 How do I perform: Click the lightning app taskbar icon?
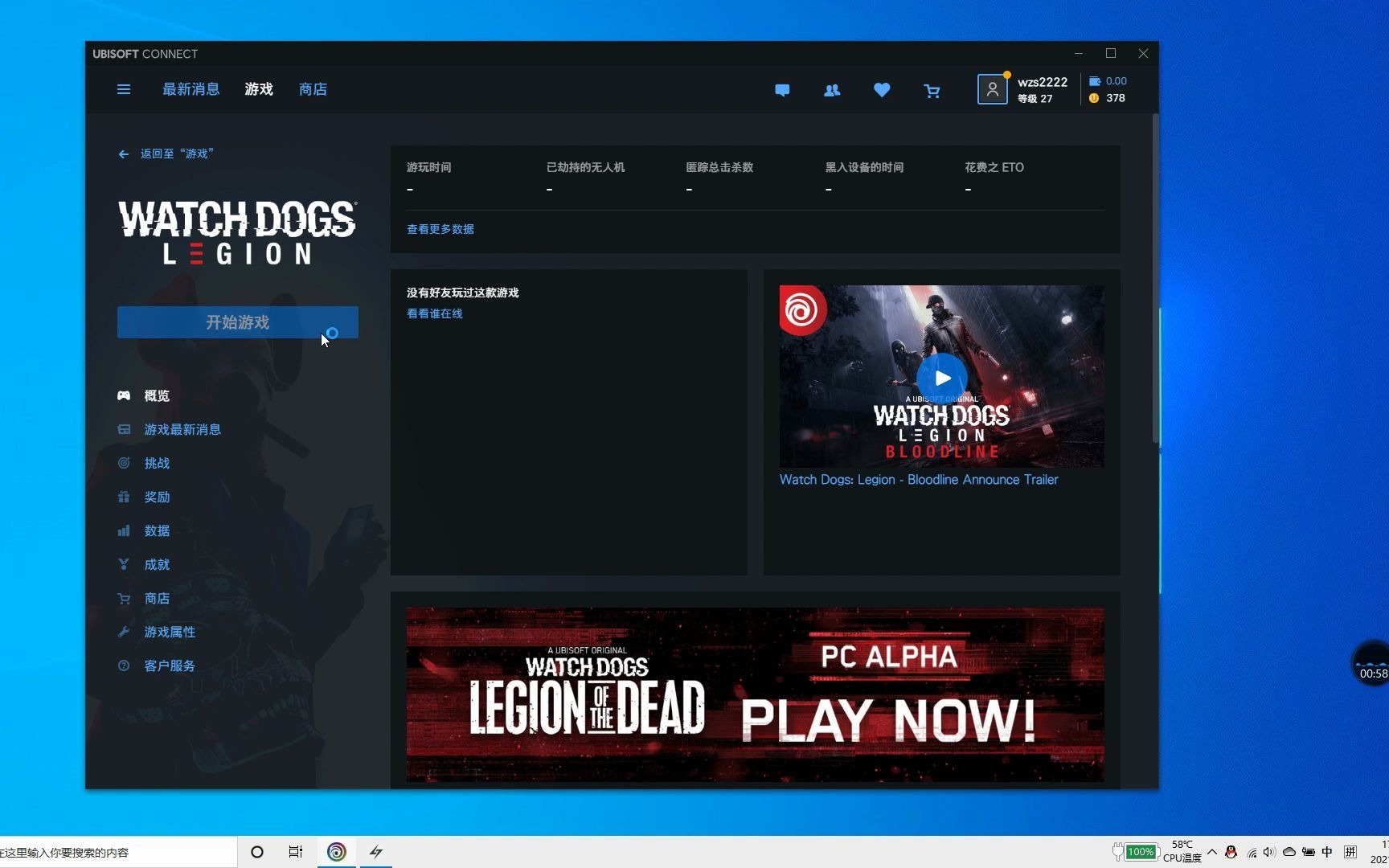[375, 852]
